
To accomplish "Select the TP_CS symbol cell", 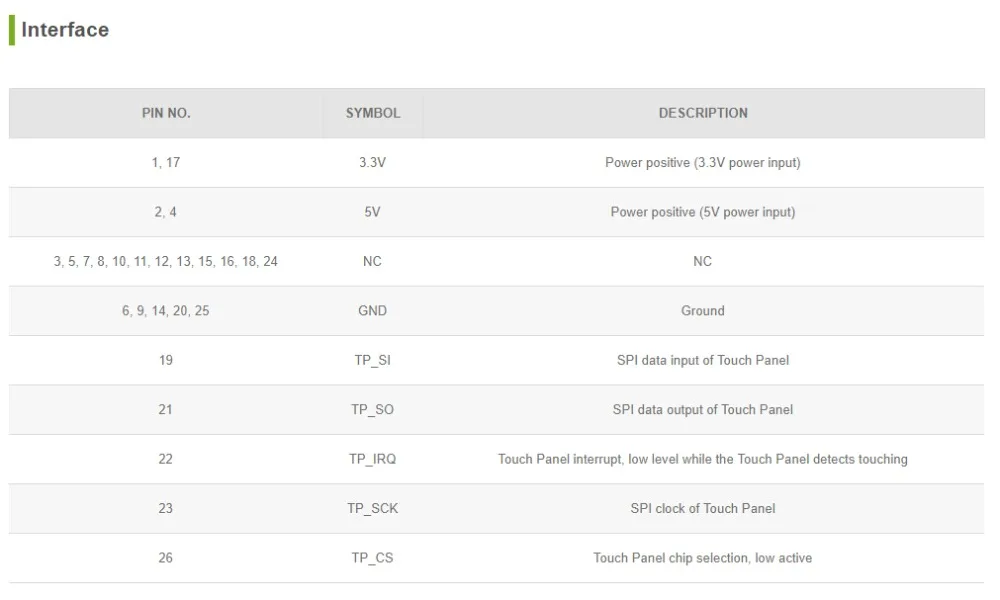I will coord(372,558).
